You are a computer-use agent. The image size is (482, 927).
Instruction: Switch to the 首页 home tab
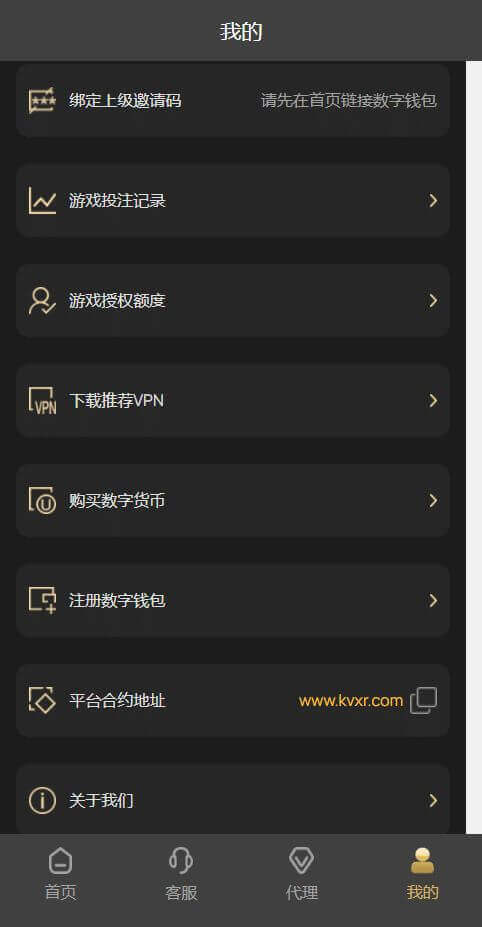click(x=60, y=874)
